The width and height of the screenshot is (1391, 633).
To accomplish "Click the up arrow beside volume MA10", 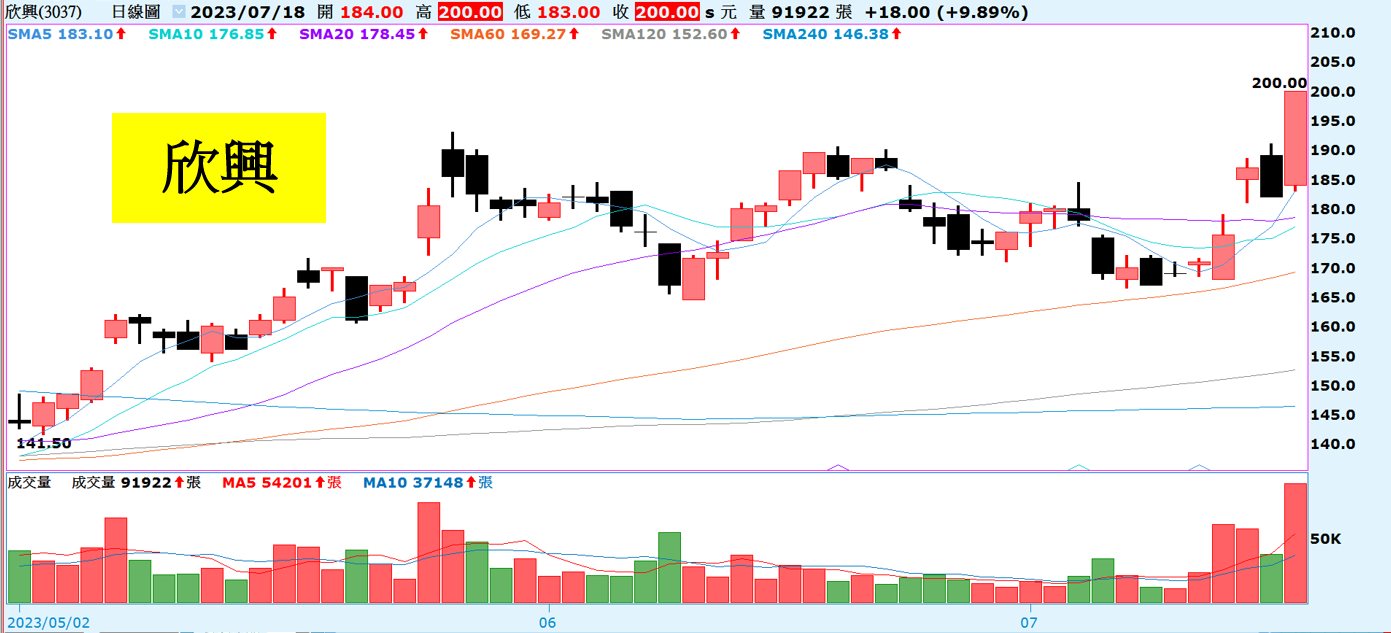I will (471, 483).
